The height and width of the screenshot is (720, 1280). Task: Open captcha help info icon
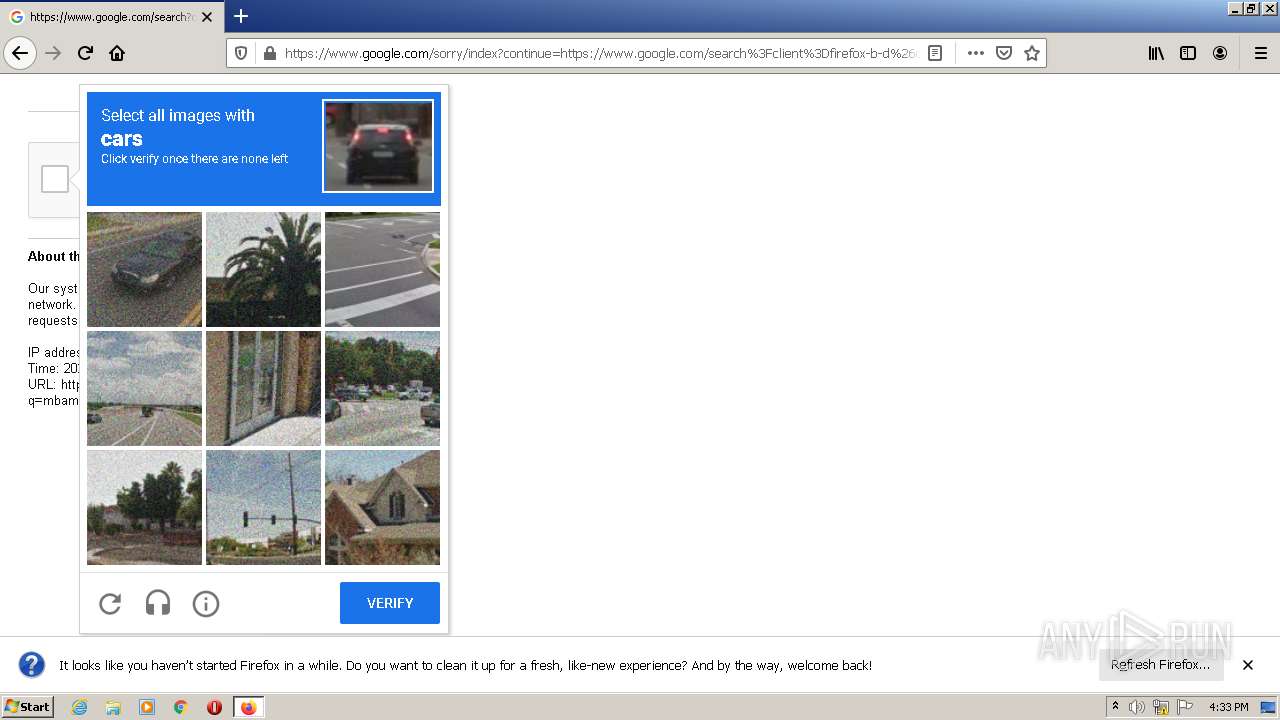pyautogui.click(x=206, y=603)
